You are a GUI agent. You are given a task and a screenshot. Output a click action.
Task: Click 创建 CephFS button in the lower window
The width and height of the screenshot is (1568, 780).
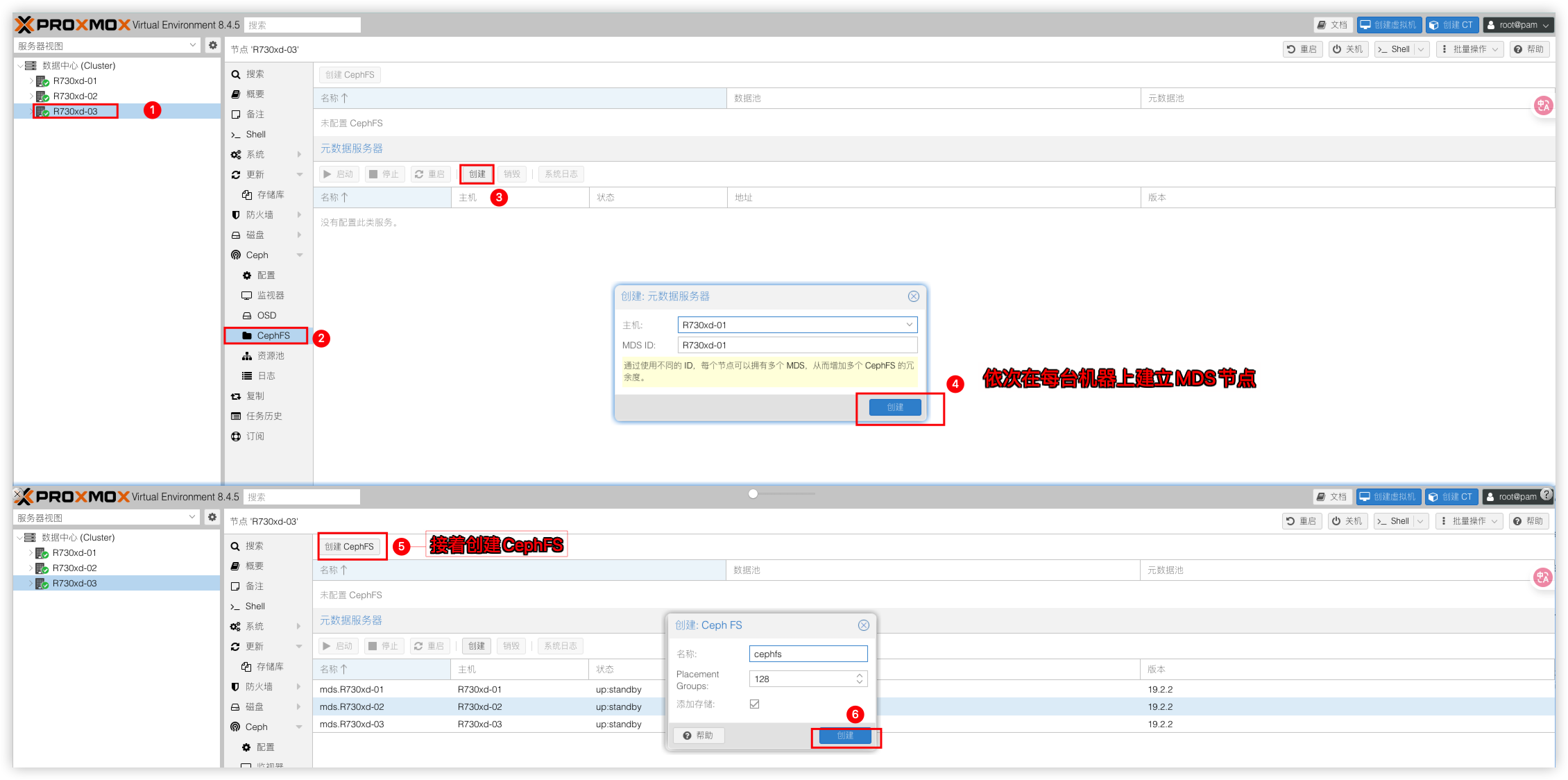350,547
